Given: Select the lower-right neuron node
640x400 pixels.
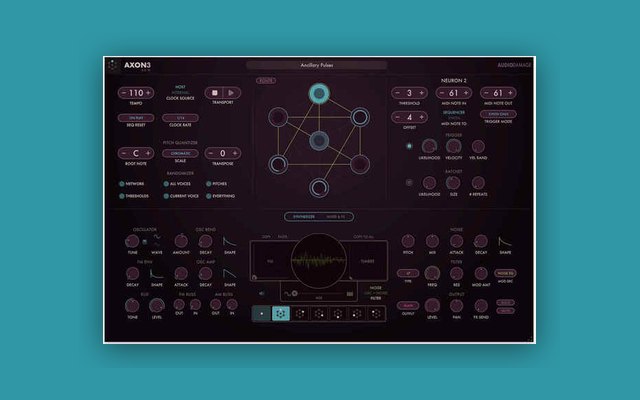Looking at the screenshot, I should 360,164.
